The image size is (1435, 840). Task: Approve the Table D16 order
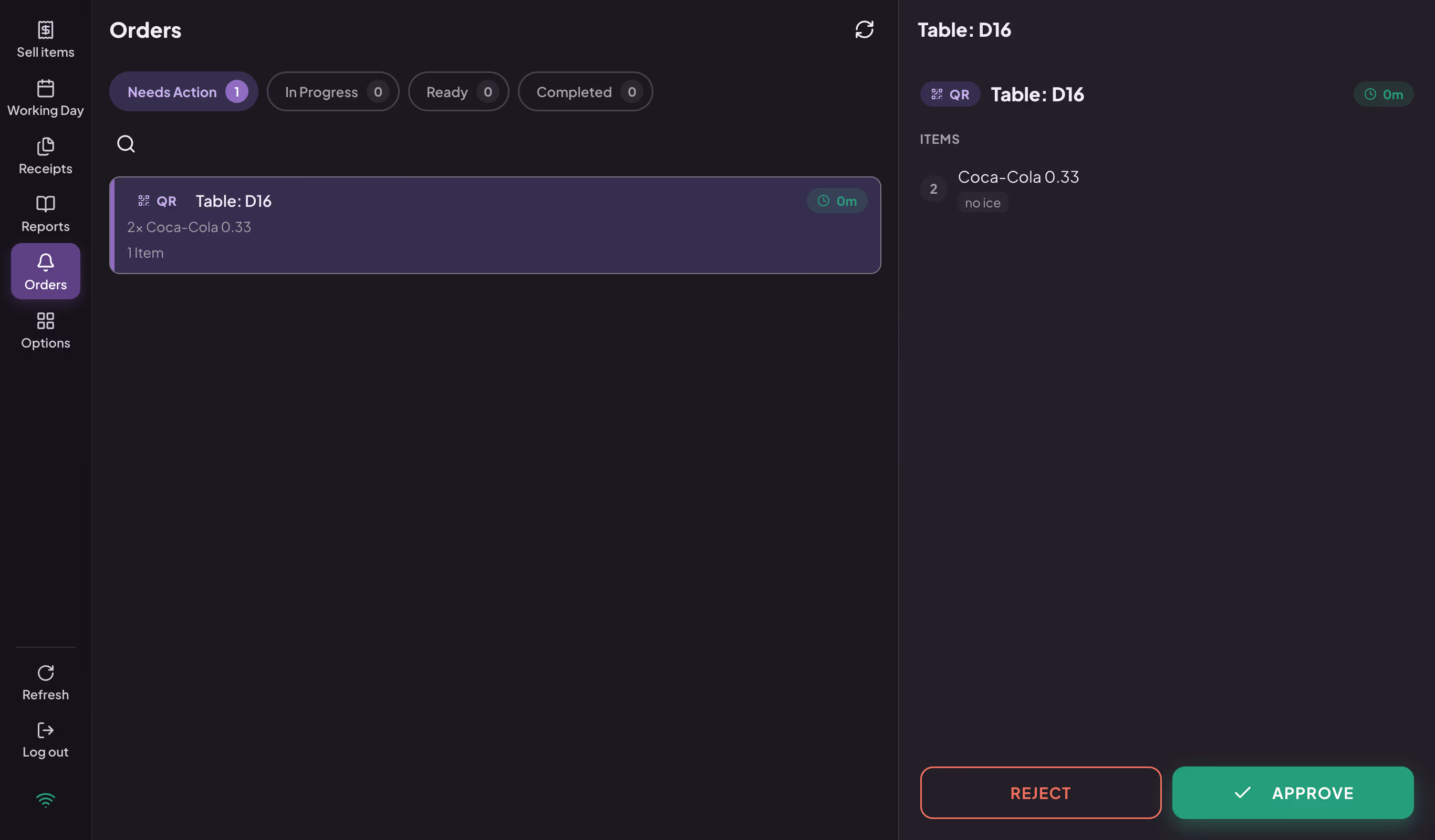click(x=1293, y=792)
